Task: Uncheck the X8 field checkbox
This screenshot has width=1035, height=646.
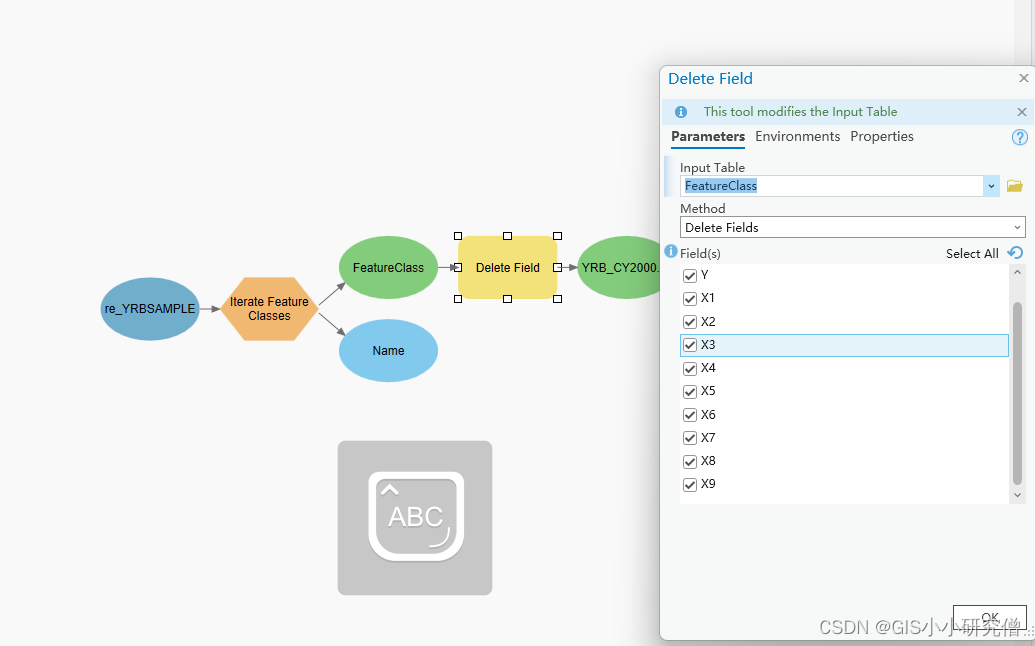Action: pos(690,461)
